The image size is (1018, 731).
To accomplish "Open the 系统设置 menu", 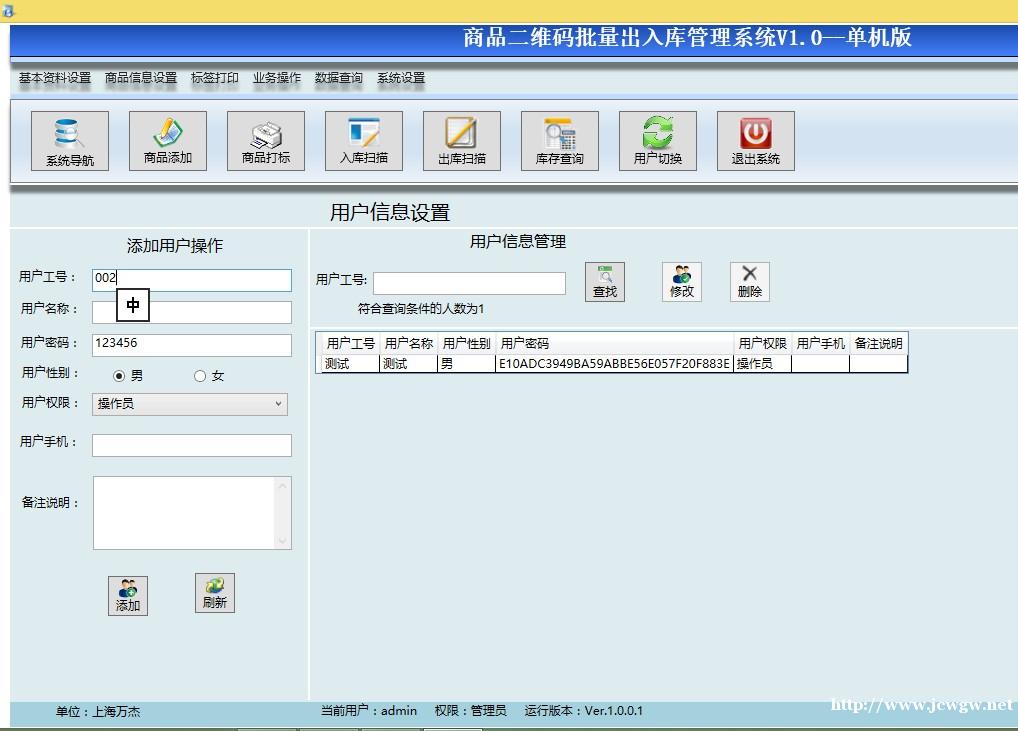I will (401, 78).
